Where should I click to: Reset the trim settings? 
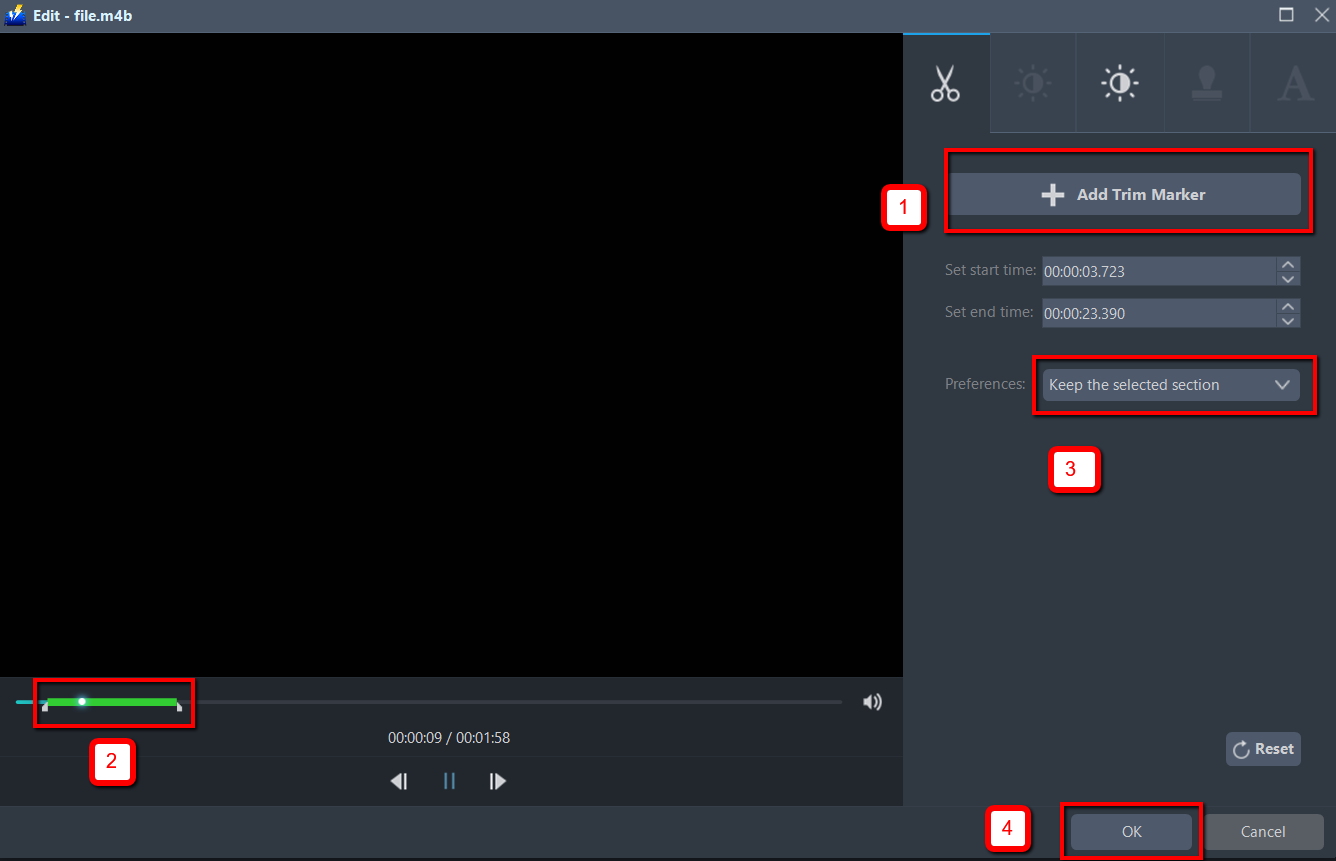(1263, 749)
